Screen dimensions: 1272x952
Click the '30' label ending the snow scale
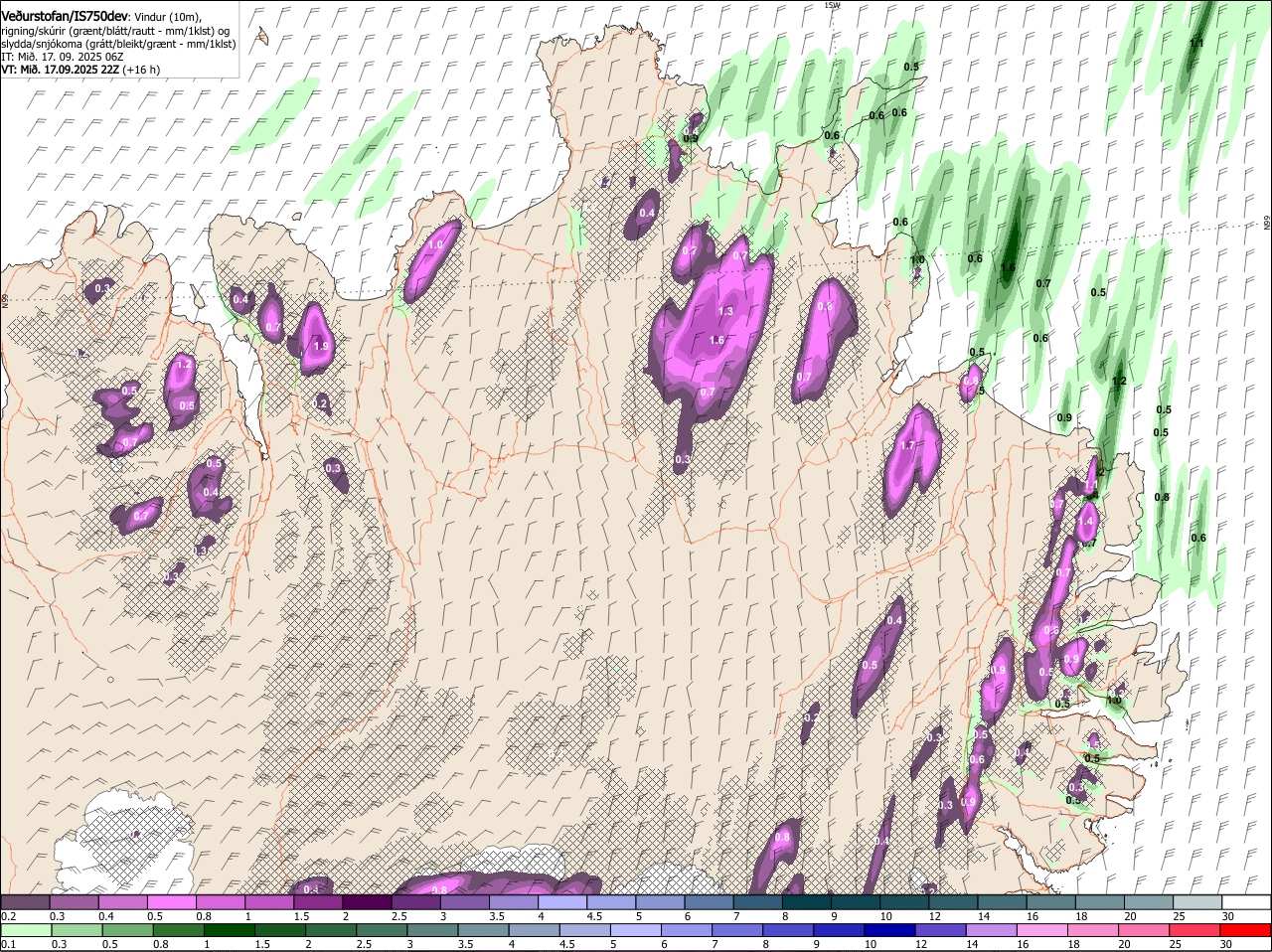point(1228,916)
